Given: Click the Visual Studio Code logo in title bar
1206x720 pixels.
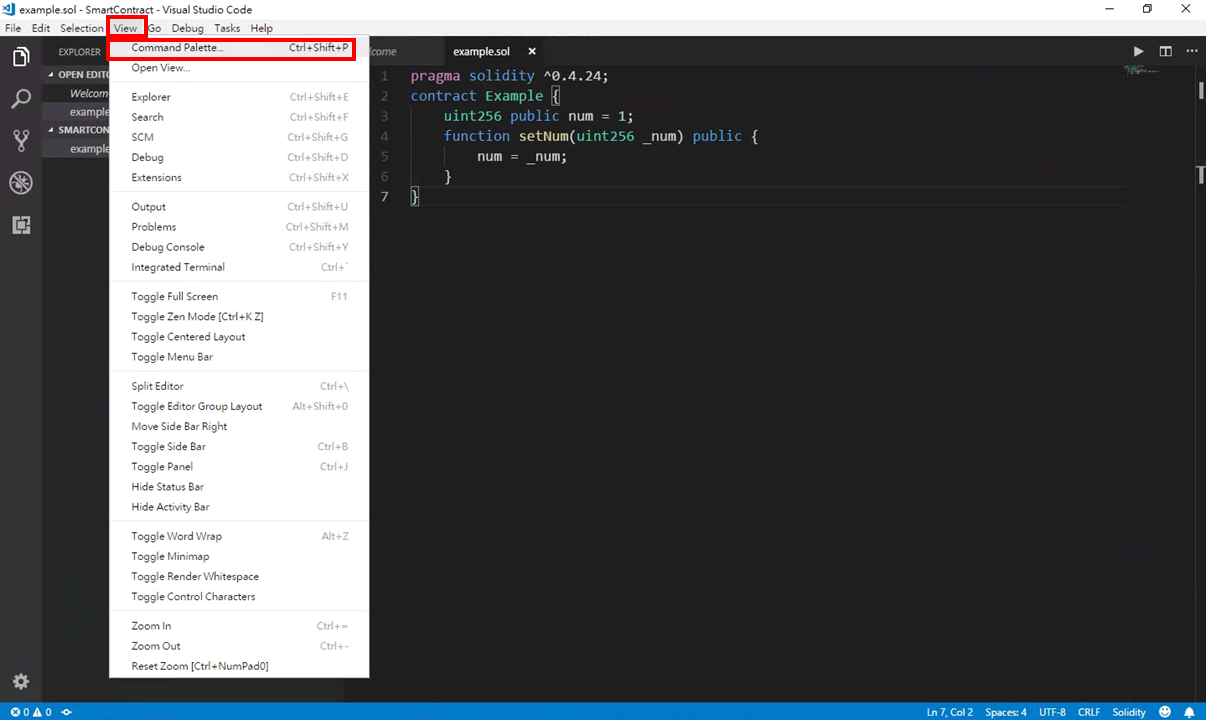Looking at the screenshot, I should pos(9,9).
